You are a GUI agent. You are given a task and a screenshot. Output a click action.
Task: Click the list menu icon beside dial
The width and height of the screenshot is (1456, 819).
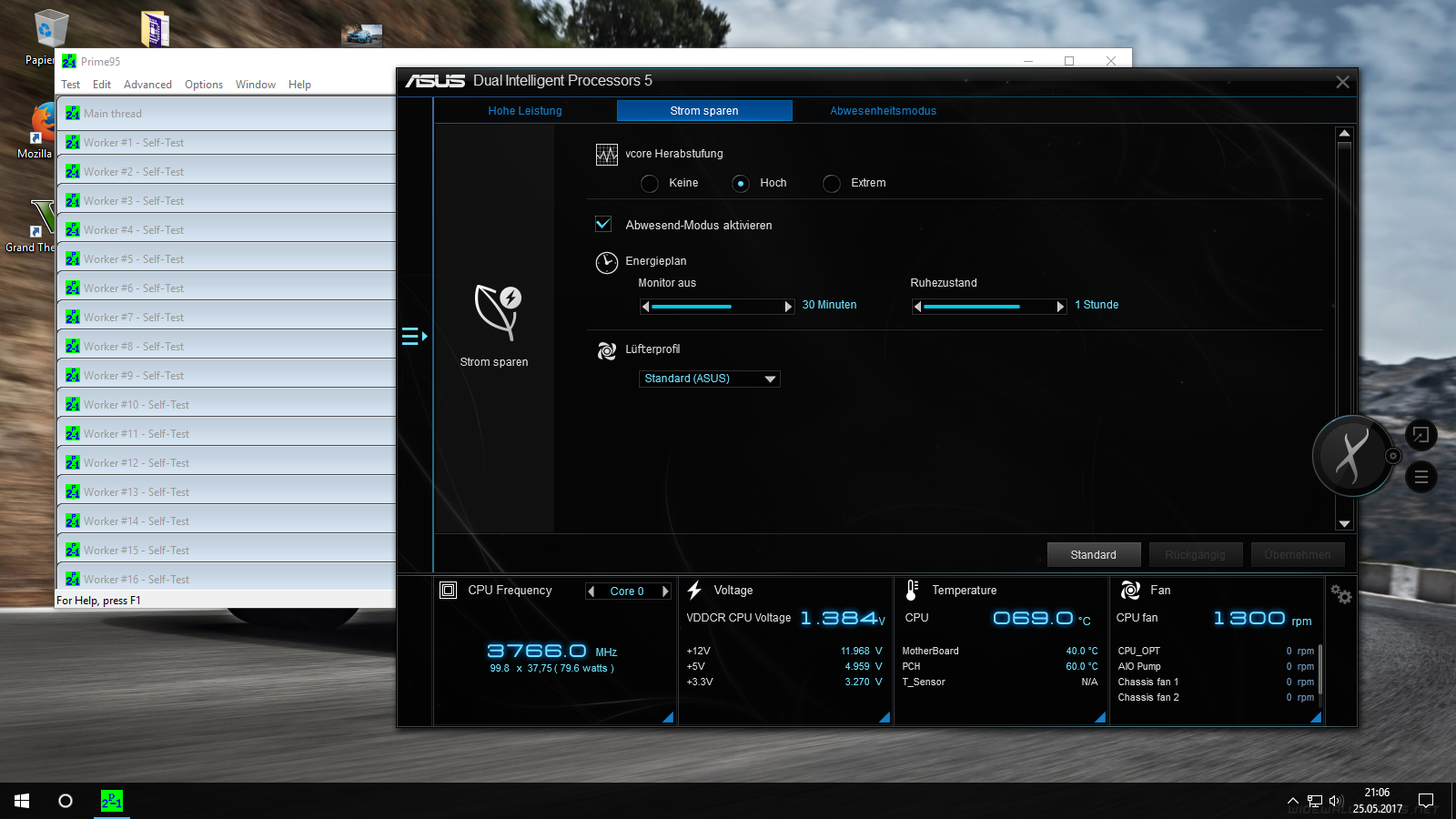coord(1421,478)
